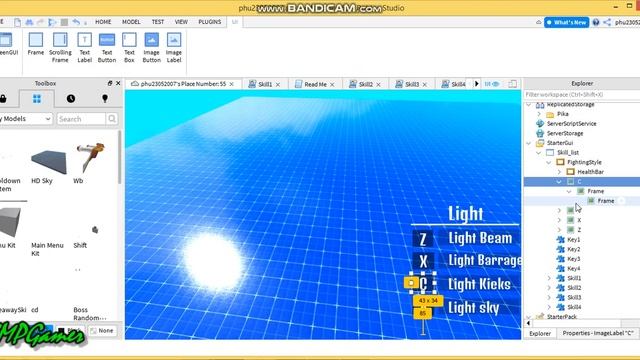Insert an Image Button element
Image resolution: width=640 pixels, height=360 pixels.
click(151, 48)
